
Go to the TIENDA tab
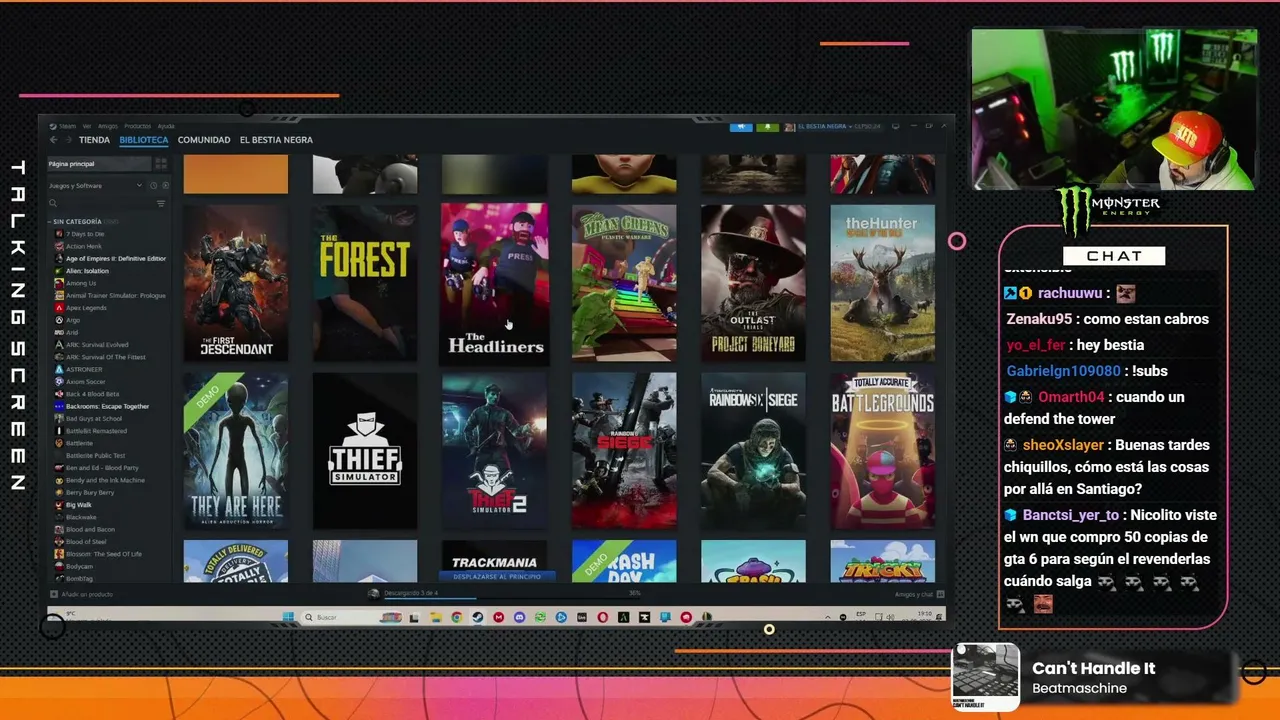(x=94, y=140)
